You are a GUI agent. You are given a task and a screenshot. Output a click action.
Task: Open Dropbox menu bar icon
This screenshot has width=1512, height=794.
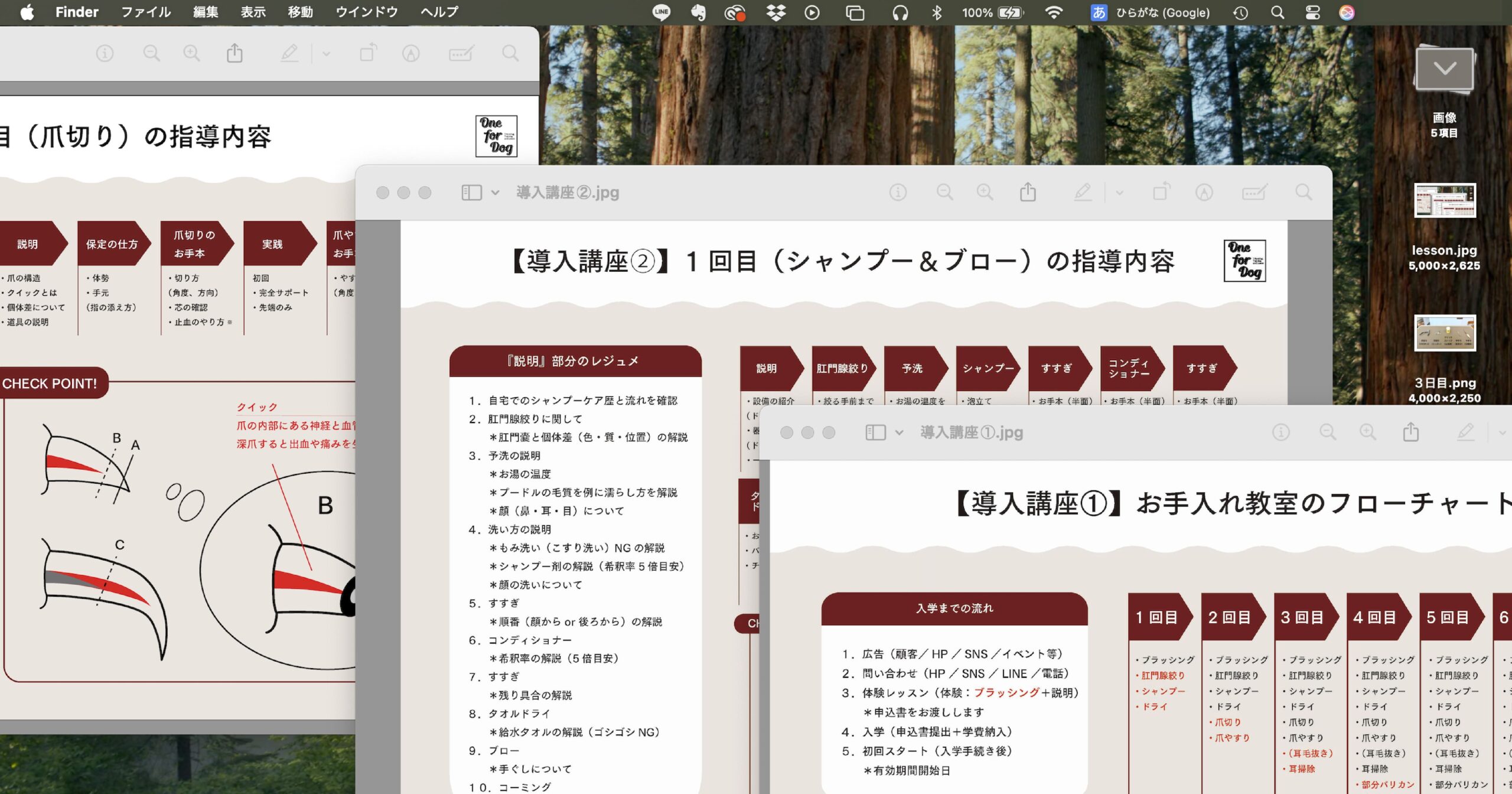pos(775,12)
